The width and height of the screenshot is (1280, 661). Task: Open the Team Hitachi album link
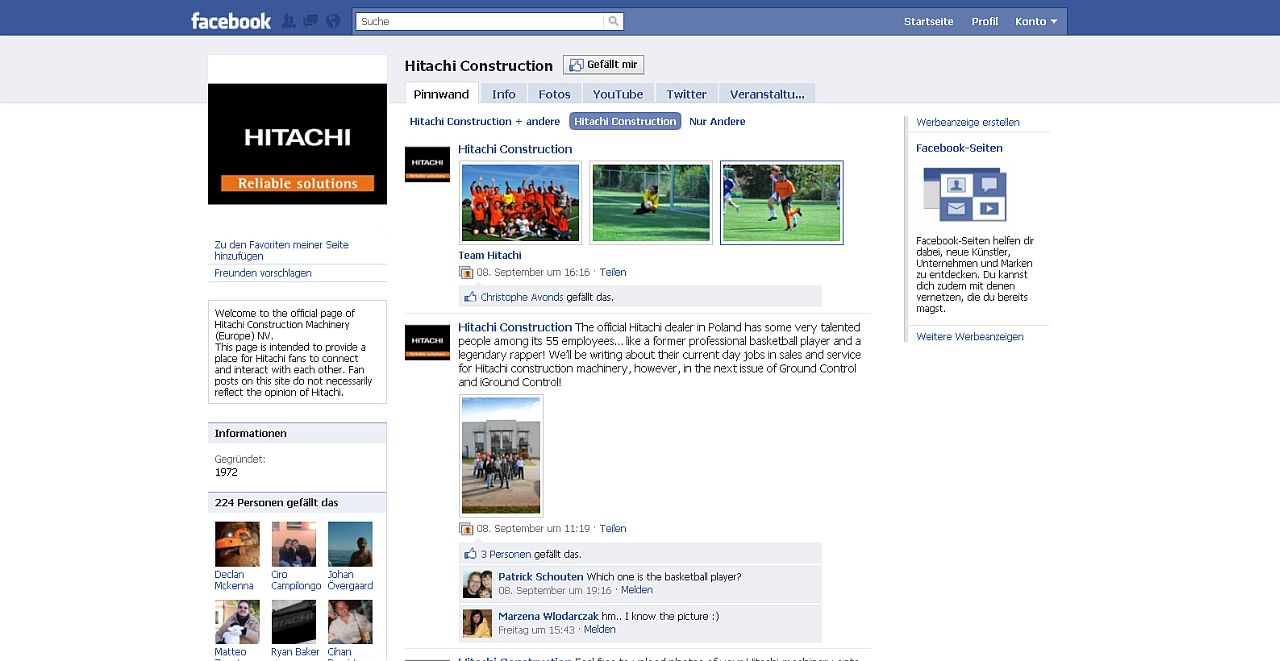pyautogui.click(x=490, y=255)
